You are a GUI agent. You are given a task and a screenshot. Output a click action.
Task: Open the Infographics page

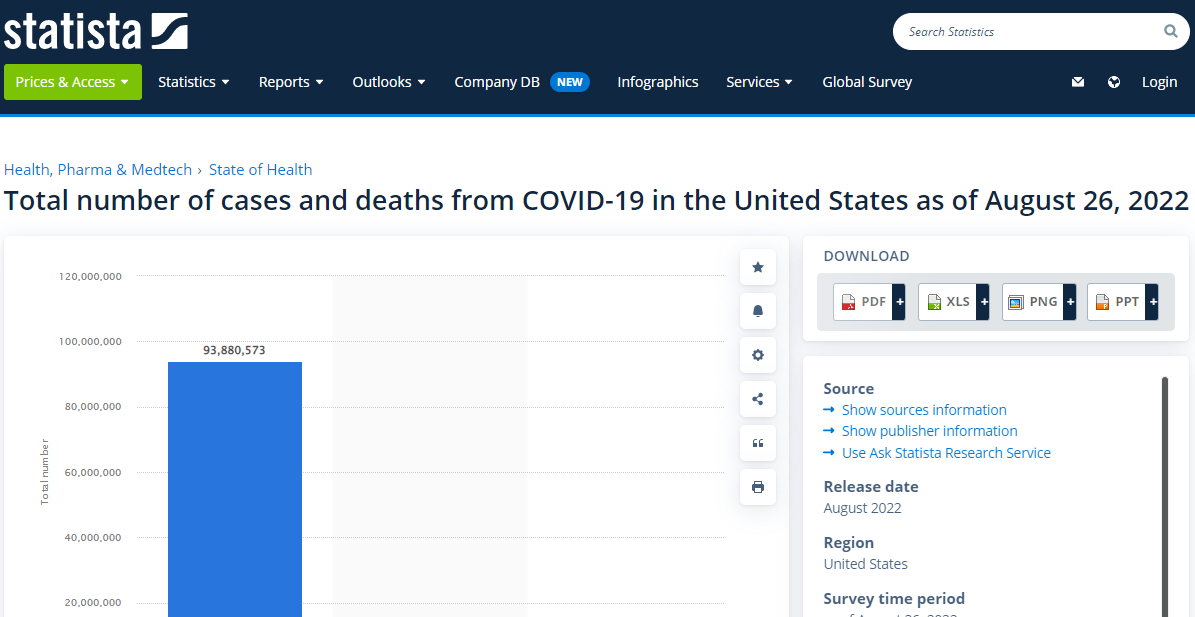click(657, 82)
